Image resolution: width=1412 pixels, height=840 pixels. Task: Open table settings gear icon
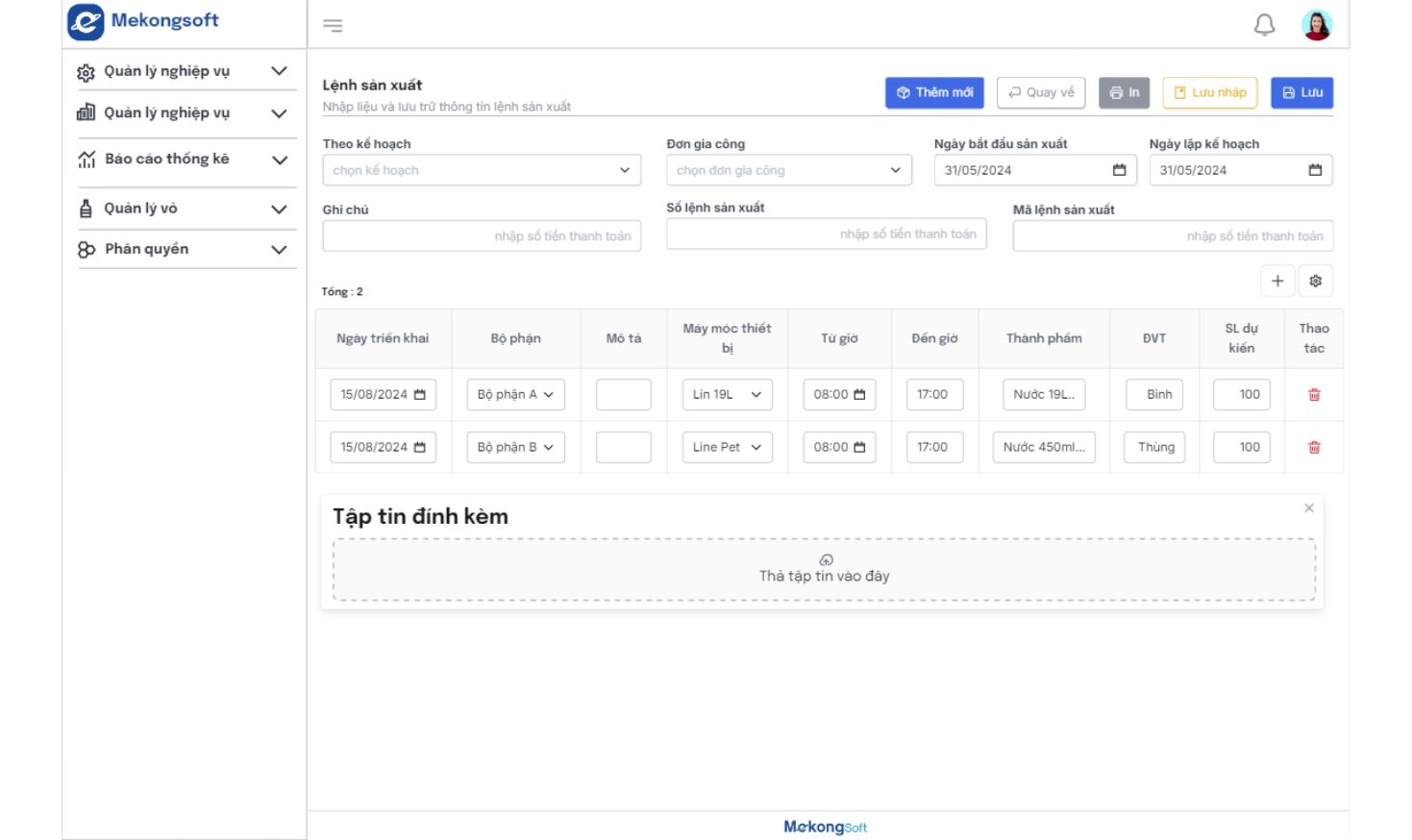click(x=1315, y=281)
